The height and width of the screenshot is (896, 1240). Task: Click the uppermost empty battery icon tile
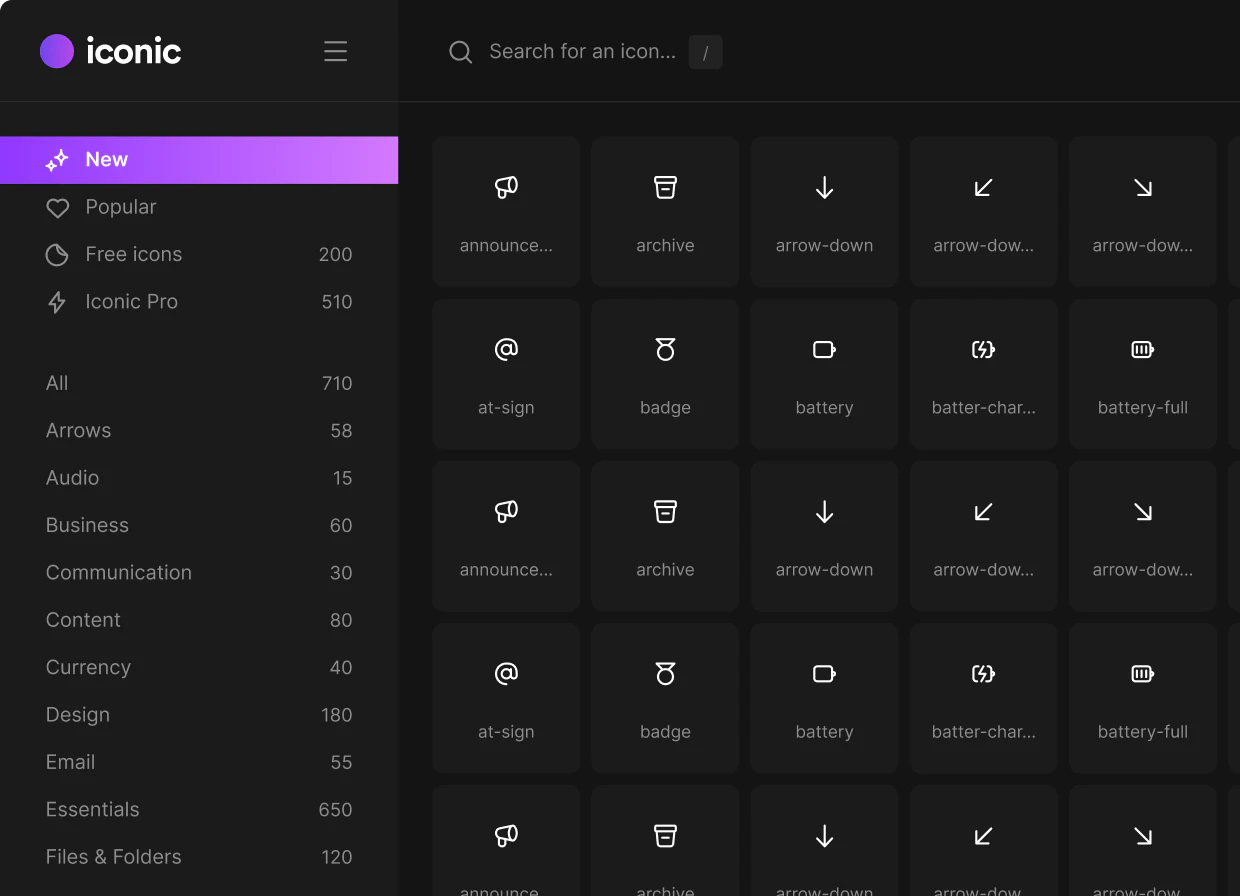pos(824,374)
